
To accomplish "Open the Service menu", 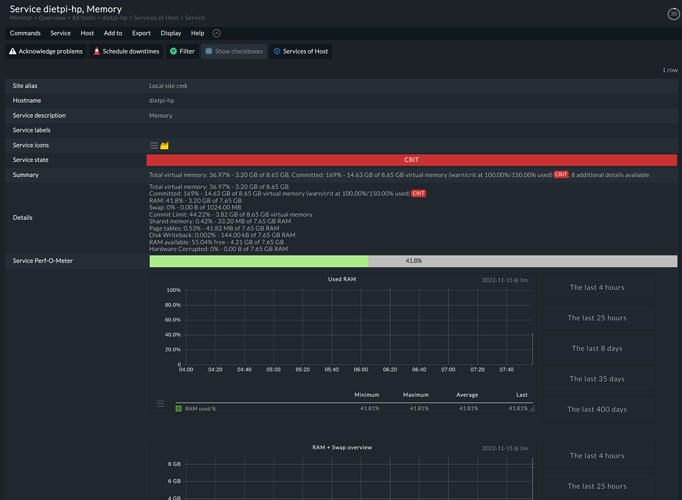I will coord(60,33).
